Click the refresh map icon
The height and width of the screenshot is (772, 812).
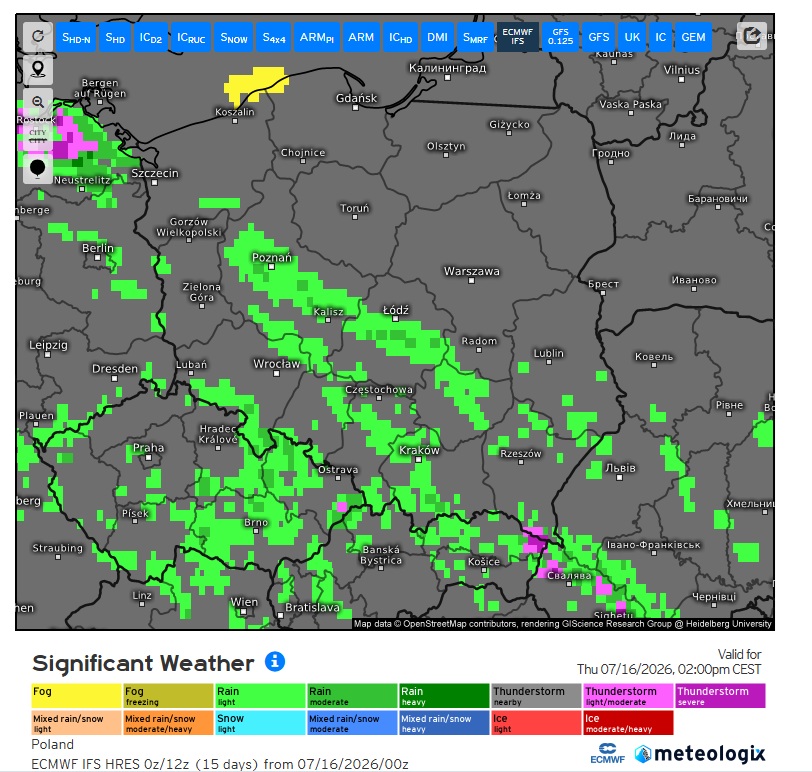point(38,37)
